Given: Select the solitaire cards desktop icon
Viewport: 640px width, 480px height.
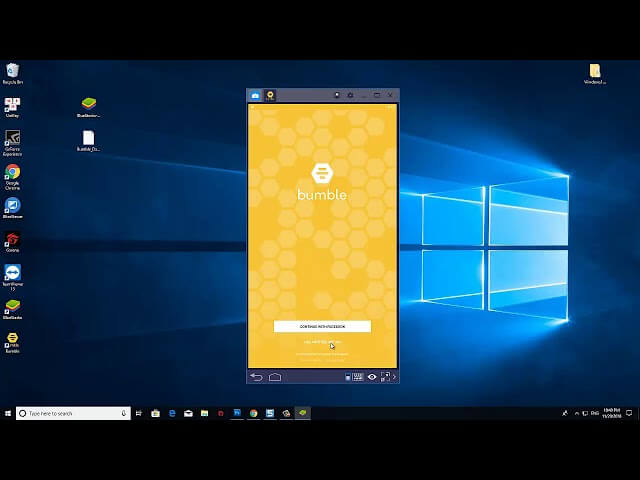Looking at the screenshot, I should pos(13,107).
